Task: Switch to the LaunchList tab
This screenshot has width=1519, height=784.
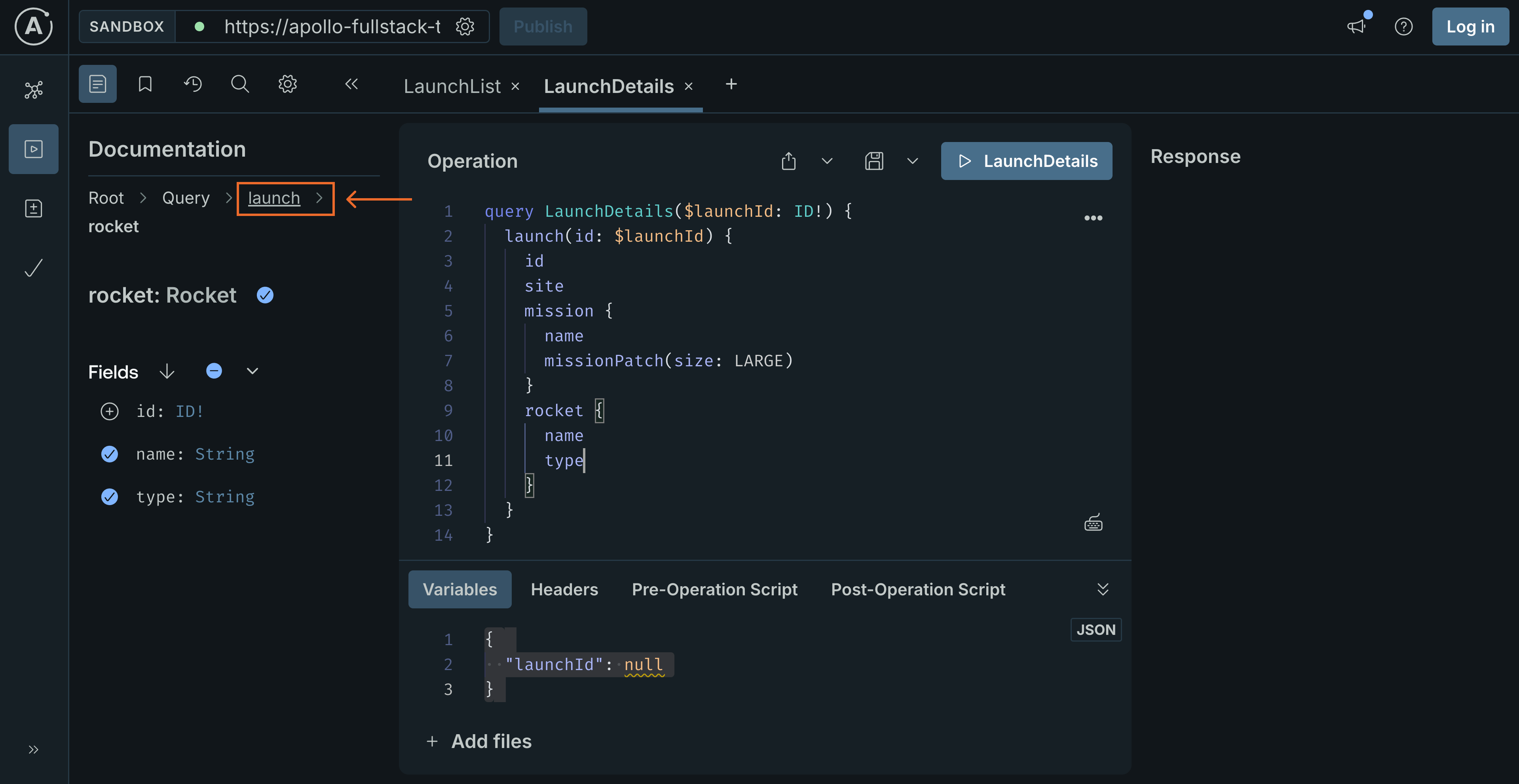Action: pos(452,86)
